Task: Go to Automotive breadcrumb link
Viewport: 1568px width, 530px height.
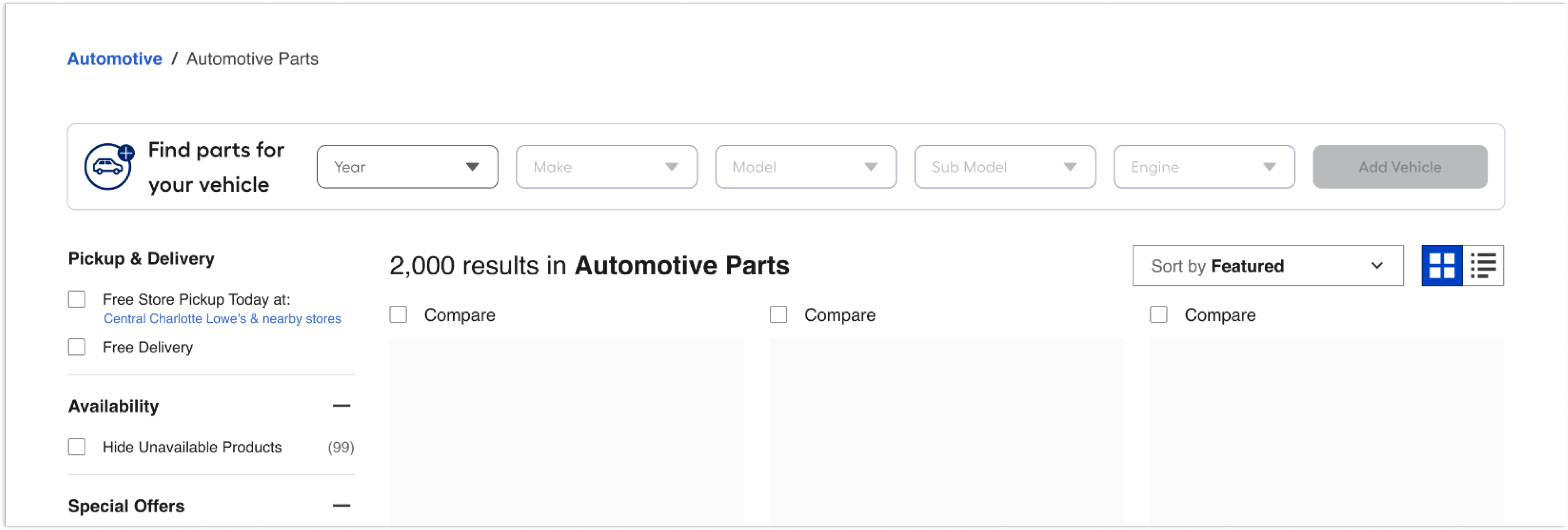Action: click(114, 59)
